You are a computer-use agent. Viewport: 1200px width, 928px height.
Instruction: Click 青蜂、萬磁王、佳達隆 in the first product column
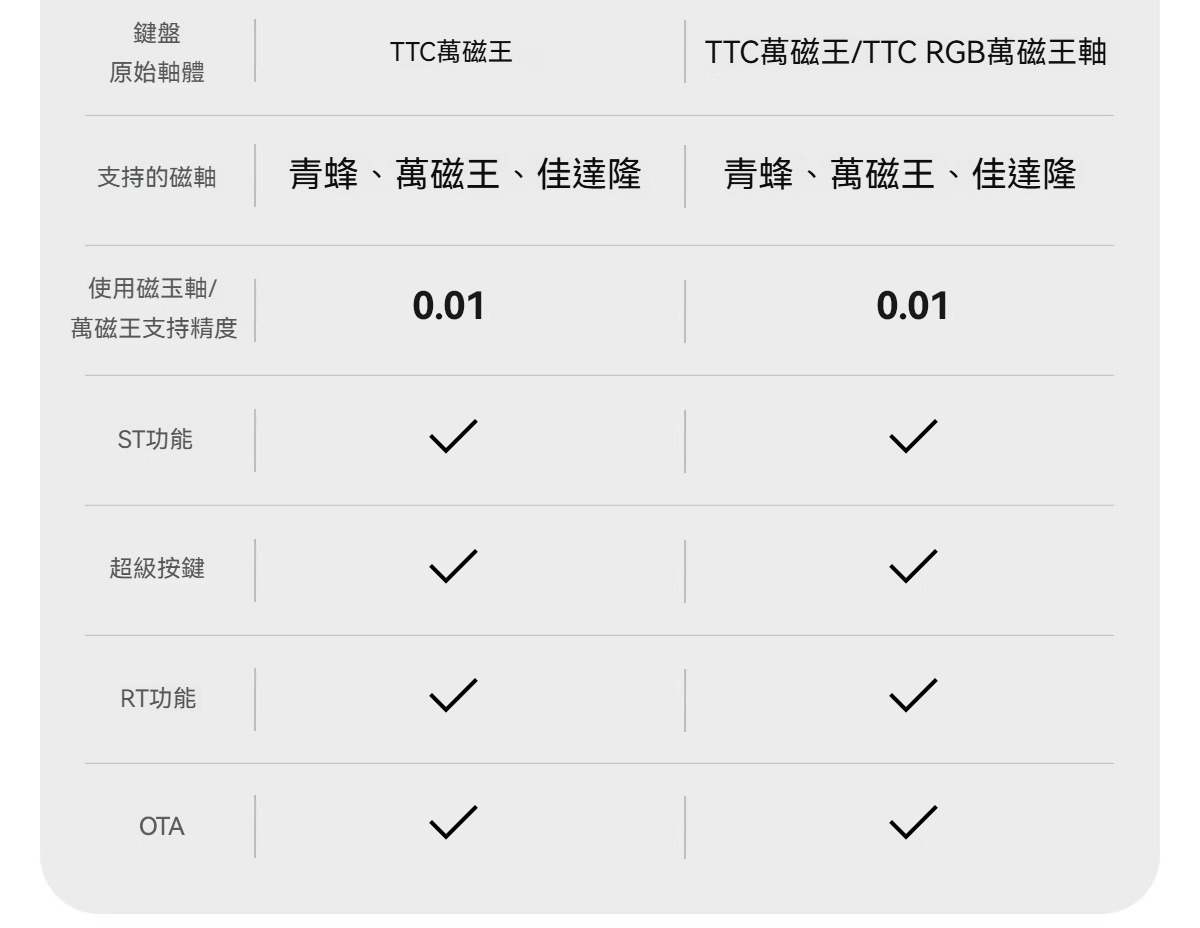pyautogui.click(x=465, y=175)
